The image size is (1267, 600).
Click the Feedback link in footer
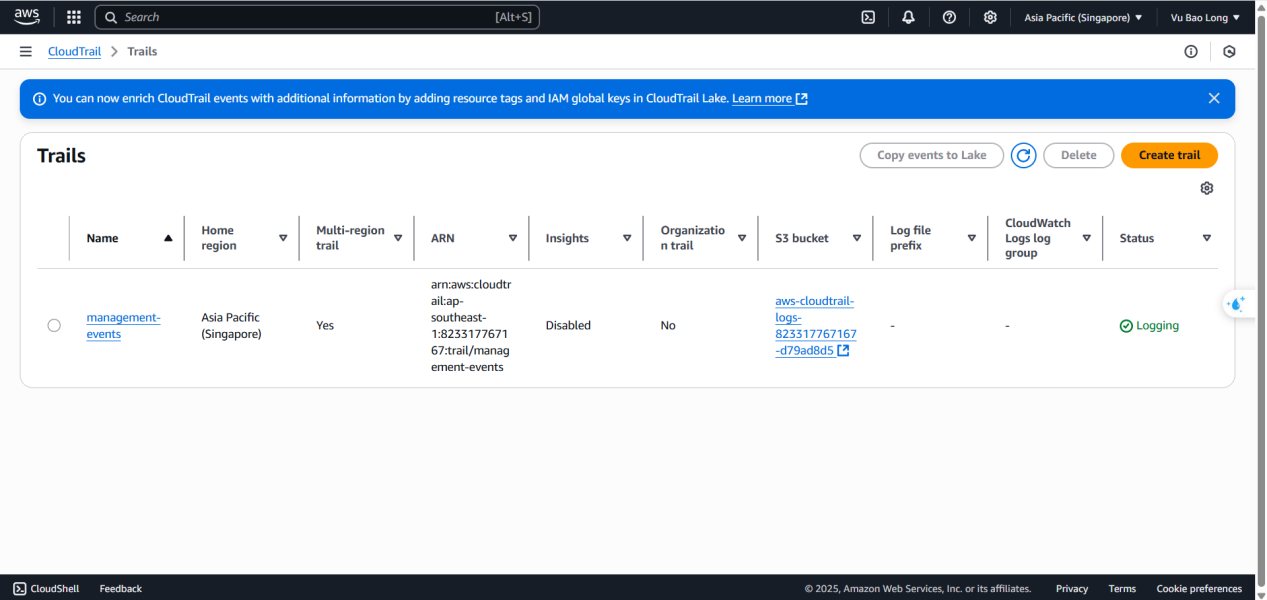tap(121, 589)
